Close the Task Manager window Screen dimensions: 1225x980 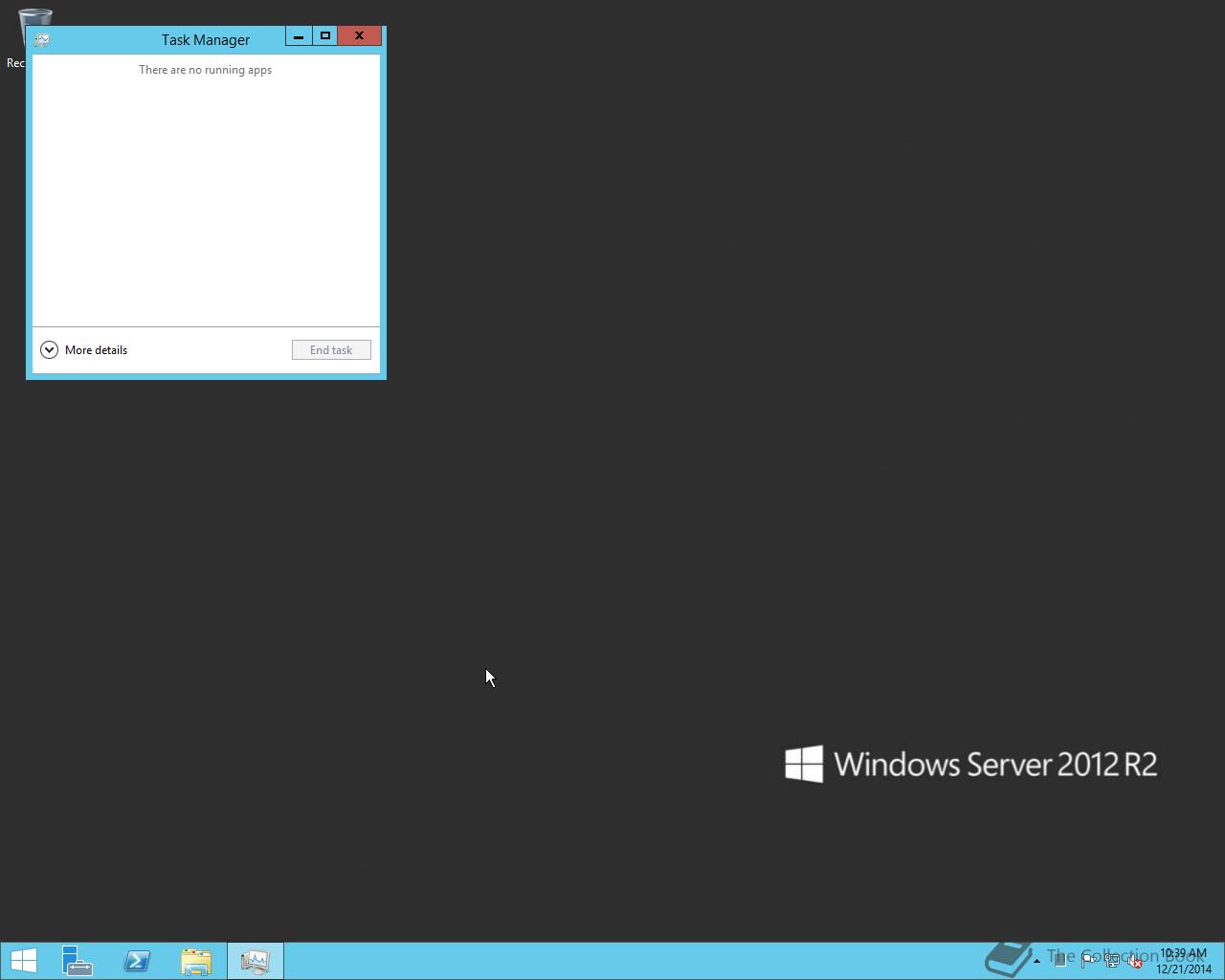(x=360, y=36)
